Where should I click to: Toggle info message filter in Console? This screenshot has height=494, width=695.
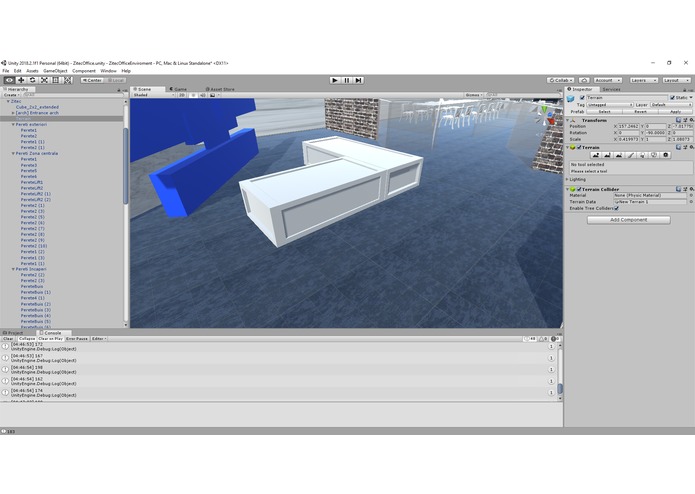coord(530,338)
